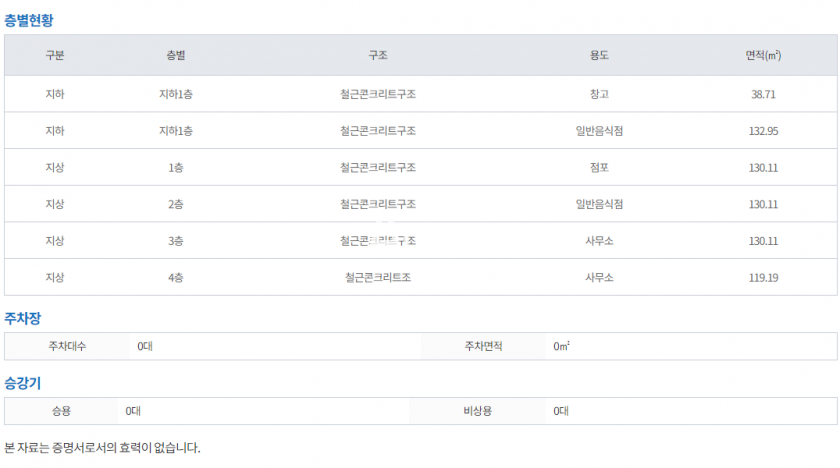
Task: Click the 구분 column header
Action: pyautogui.click(x=55, y=56)
